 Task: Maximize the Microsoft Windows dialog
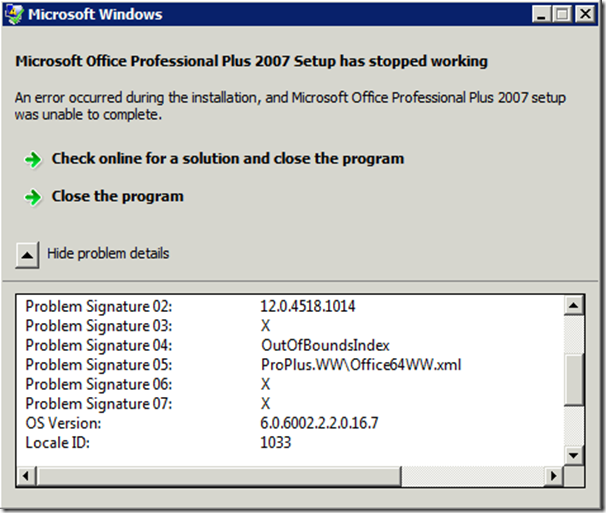click(562, 15)
